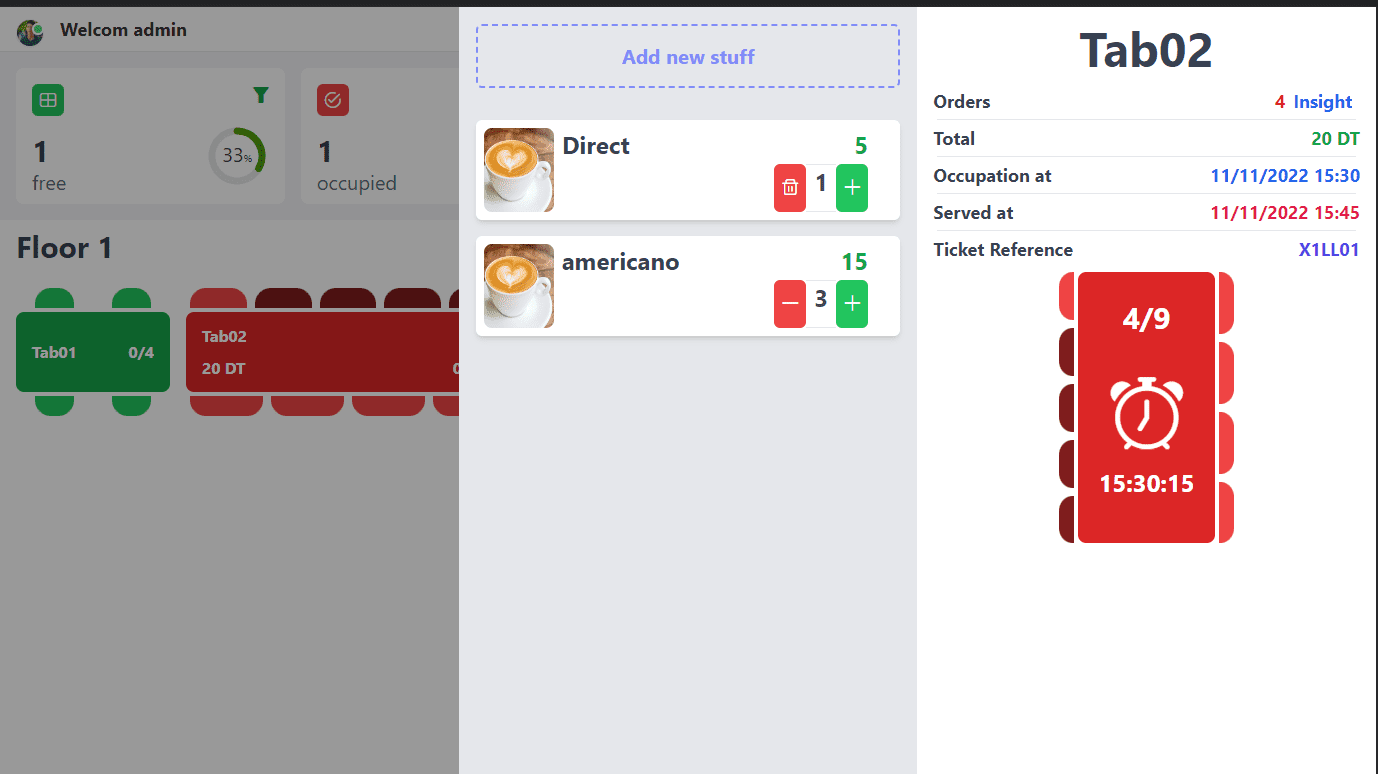Increase Direct quantity with green plus
Viewport: 1378px width, 774px height.
tap(852, 188)
